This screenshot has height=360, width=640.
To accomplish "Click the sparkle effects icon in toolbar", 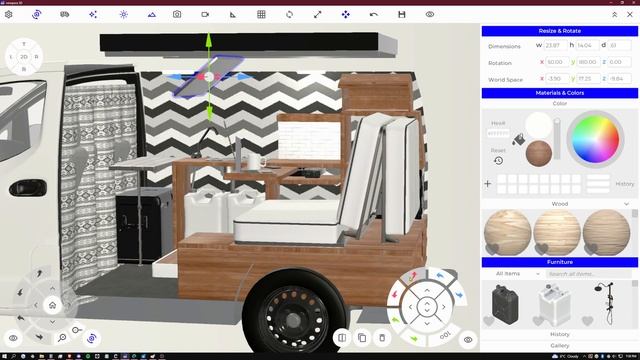I will (93, 14).
